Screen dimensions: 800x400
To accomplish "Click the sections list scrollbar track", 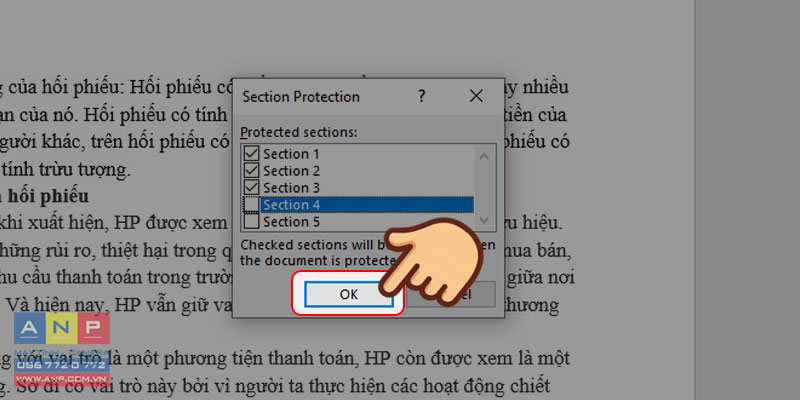I will [484, 188].
